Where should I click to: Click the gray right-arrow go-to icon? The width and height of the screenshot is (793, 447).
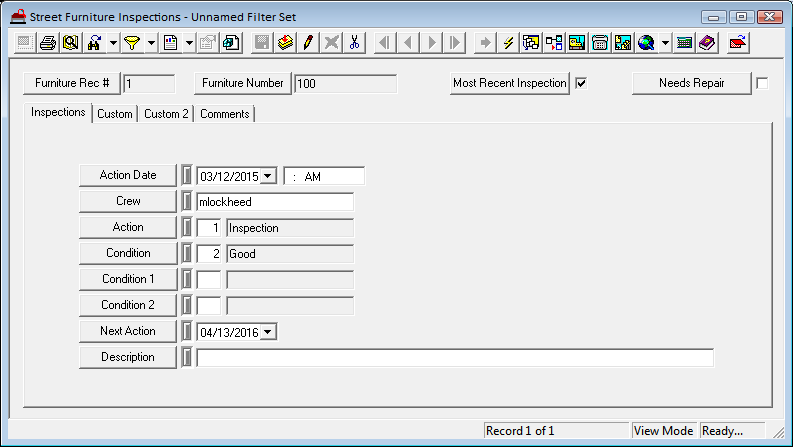tap(485, 43)
